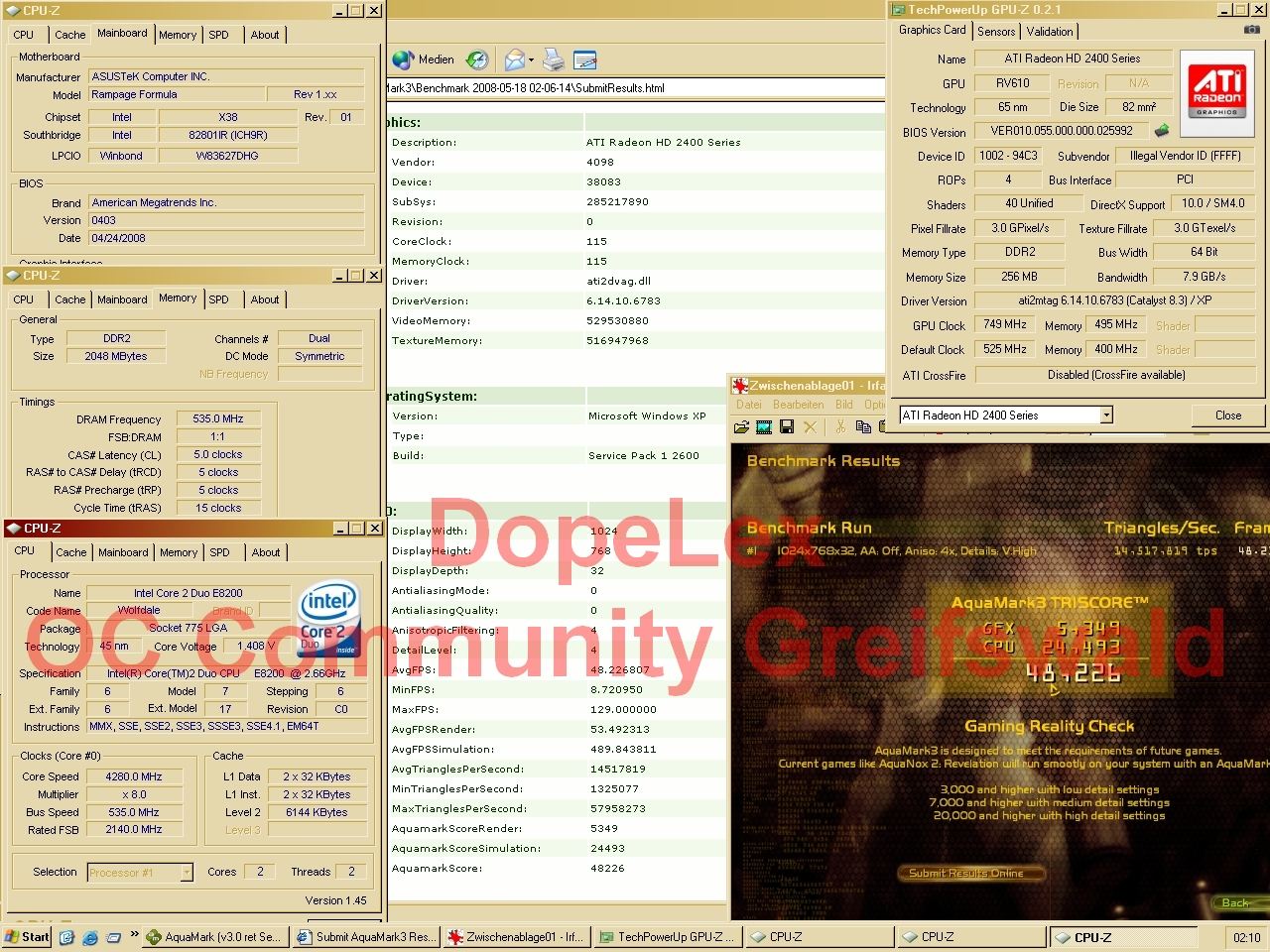Click the taskbar clock showing 02:10
The image size is (1270, 952).
coord(1246,937)
